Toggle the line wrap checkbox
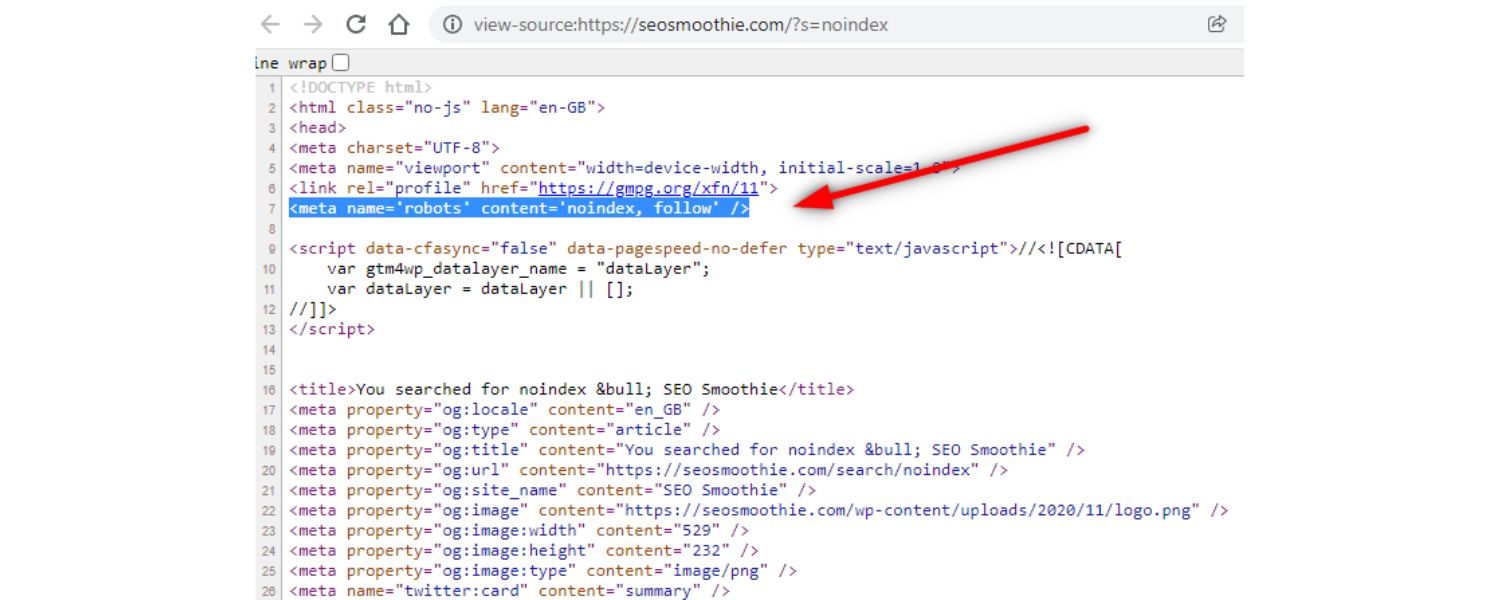The height and width of the screenshot is (600, 1500). tap(340, 61)
